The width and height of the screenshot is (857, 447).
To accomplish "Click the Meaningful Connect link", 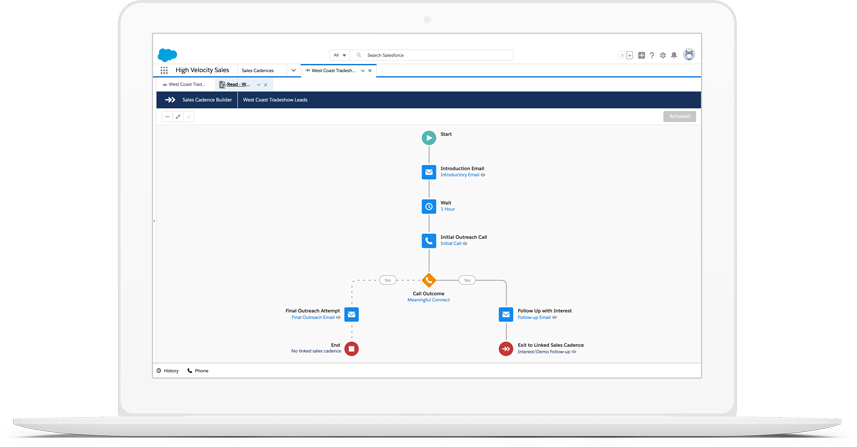I will pyautogui.click(x=428, y=300).
